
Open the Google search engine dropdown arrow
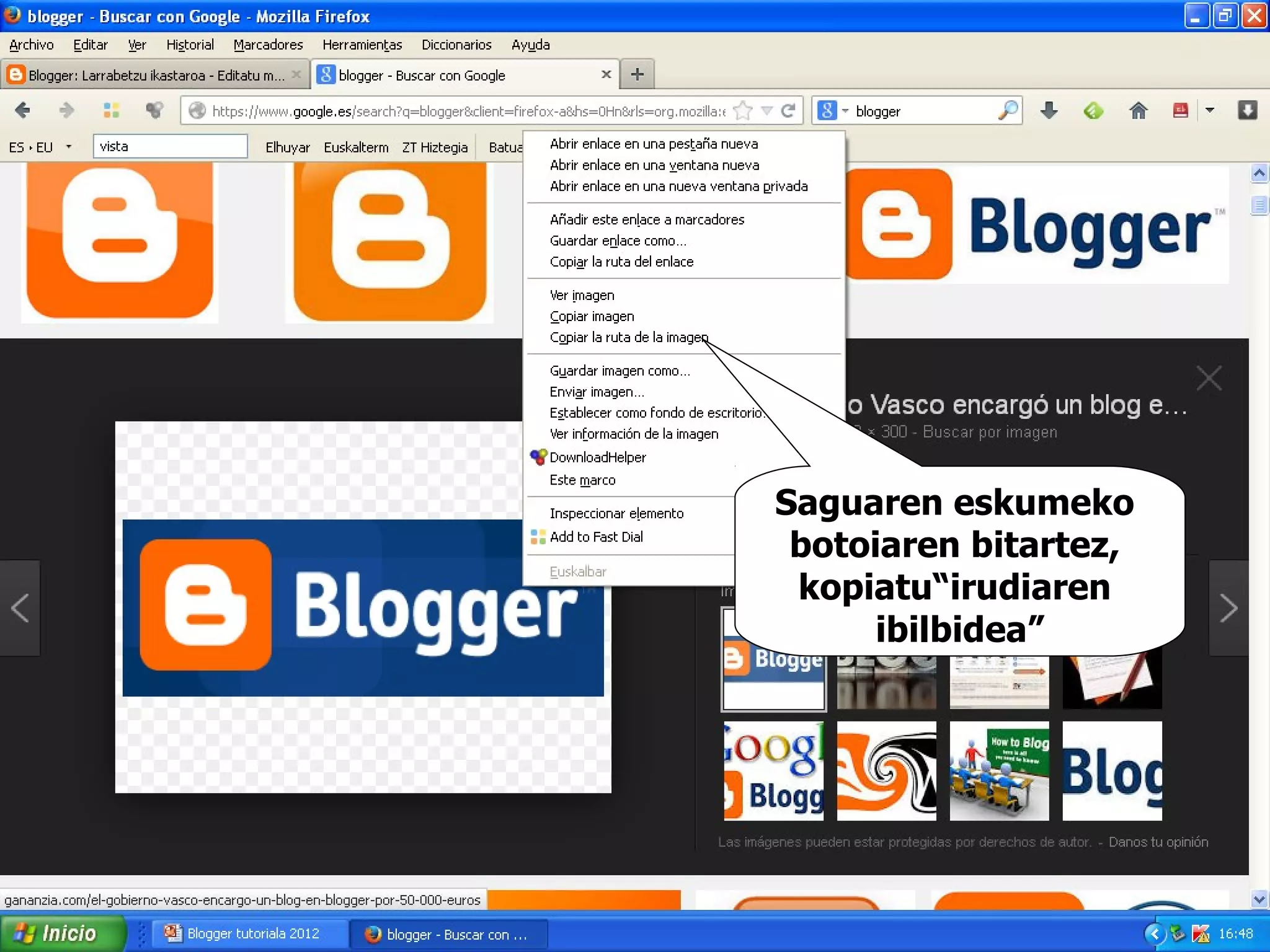[845, 111]
